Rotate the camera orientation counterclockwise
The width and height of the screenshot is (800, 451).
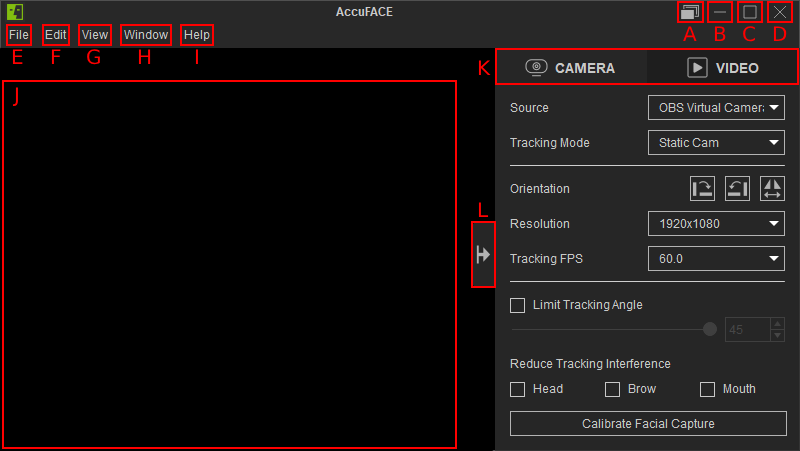pos(737,189)
